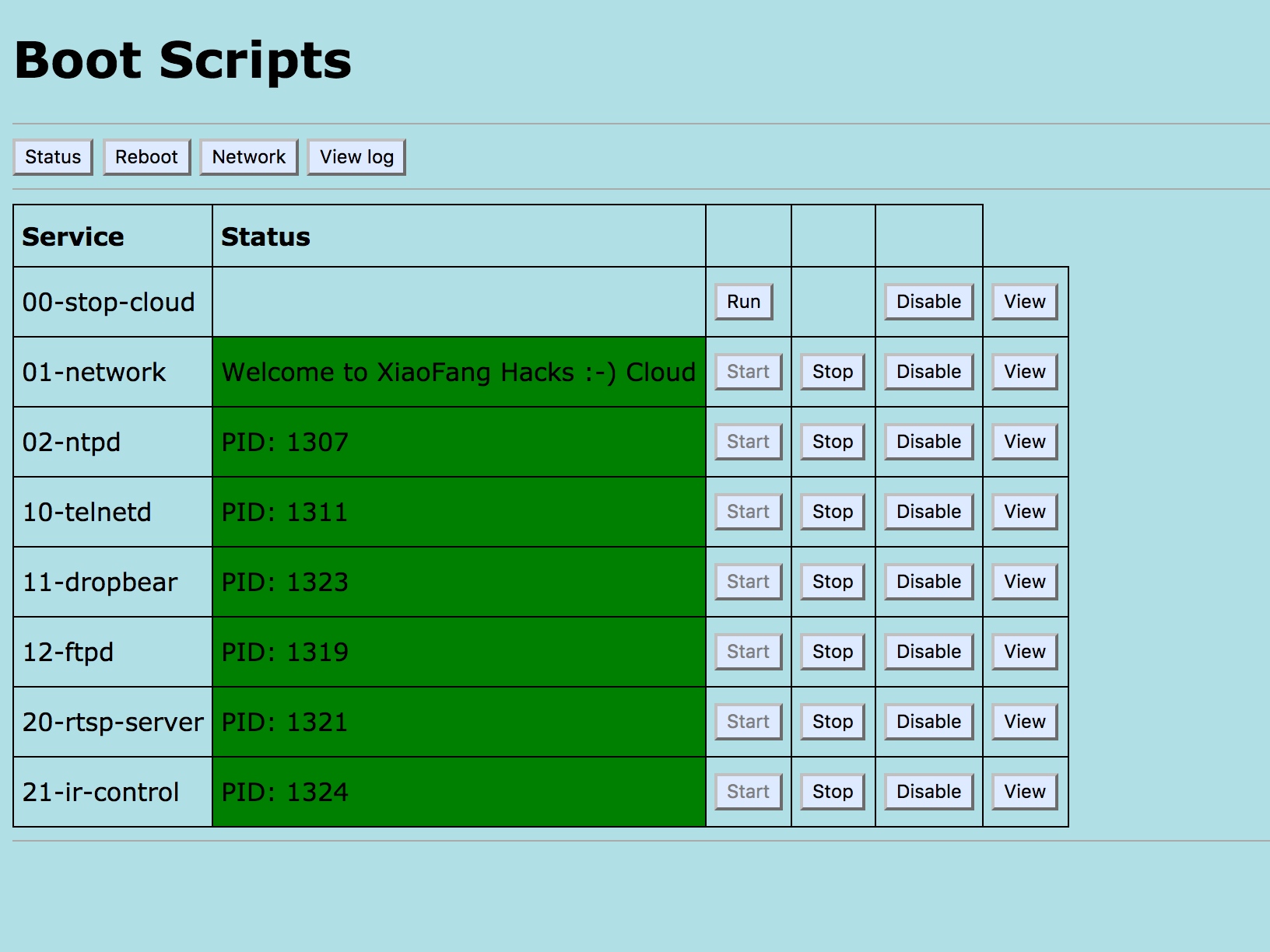Image resolution: width=1270 pixels, height=952 pixels.
Task: Stop the 11-dropbear service
Action: [x=833, y=582]
